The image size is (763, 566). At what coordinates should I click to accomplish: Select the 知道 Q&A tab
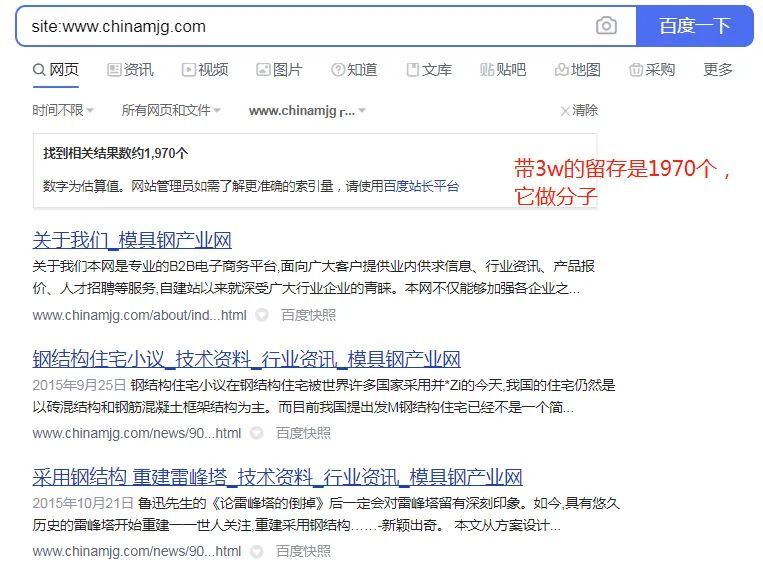point(354,70)
